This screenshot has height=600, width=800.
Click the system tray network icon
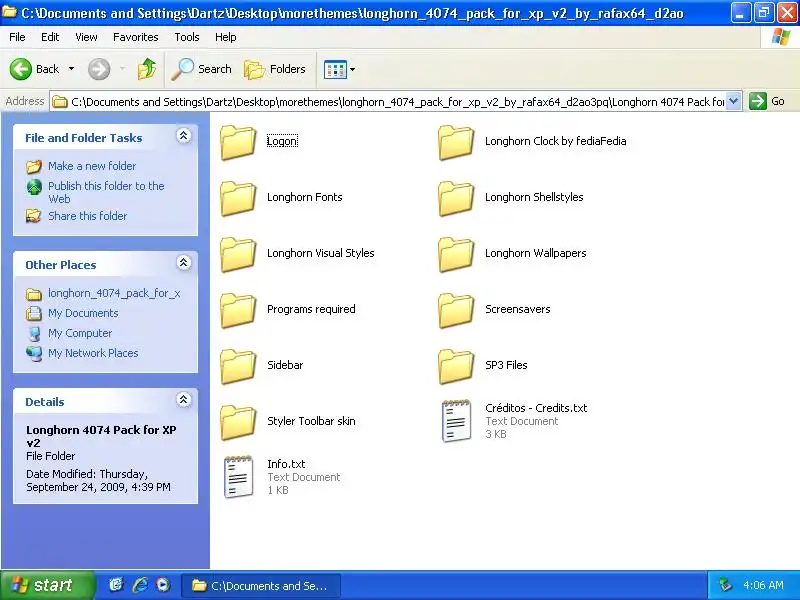726,585
